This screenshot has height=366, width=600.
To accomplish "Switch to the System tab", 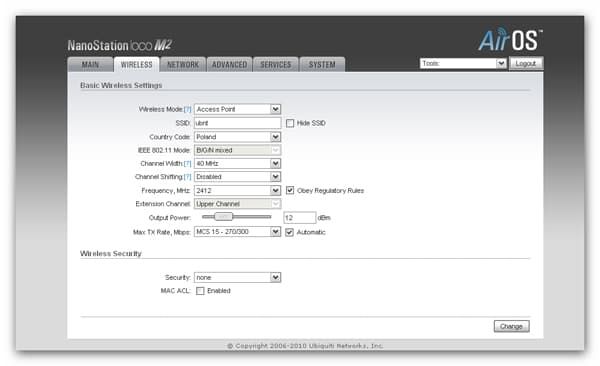I will tap(322, 65).
